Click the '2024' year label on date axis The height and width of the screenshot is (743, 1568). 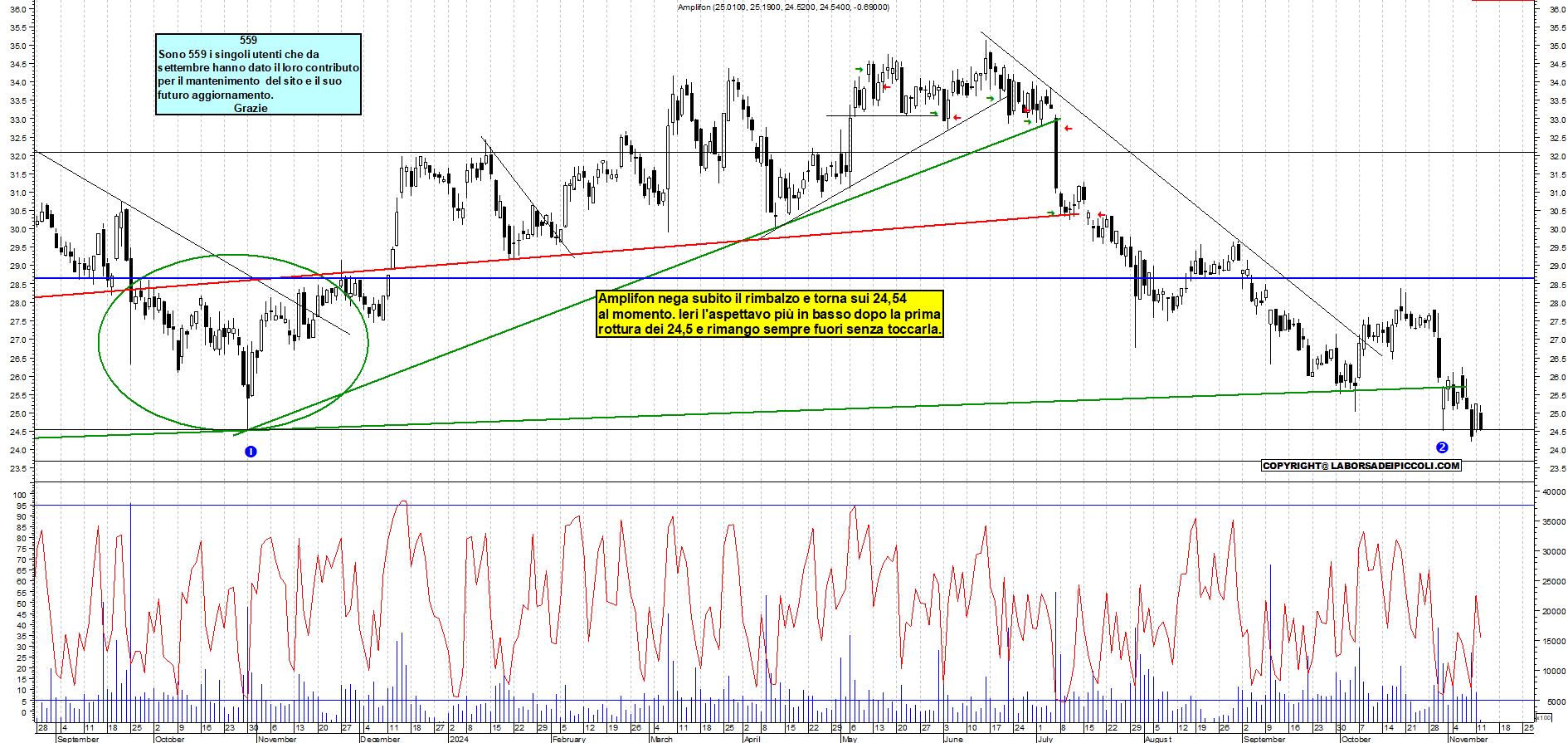click(x=459, y=739)
